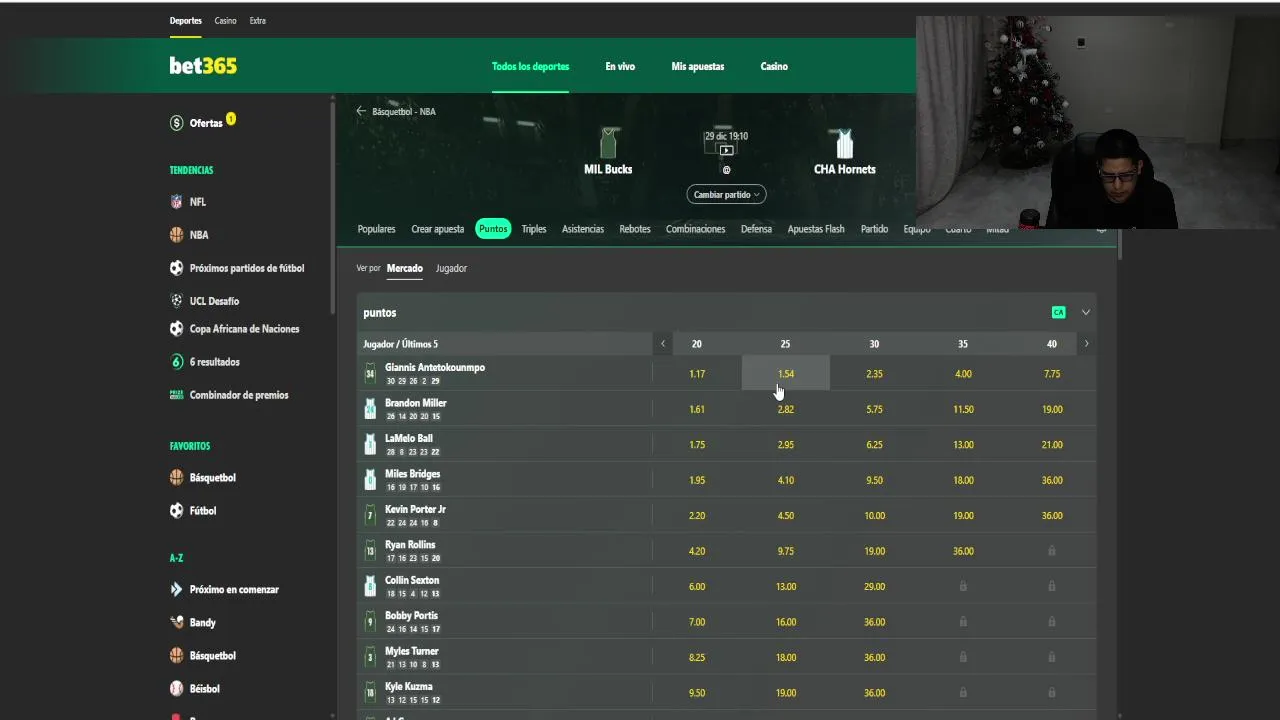Click the back arrow beside Básquetbol - NBA
The height and width of the screenshot is (720, 1280).
362,111
